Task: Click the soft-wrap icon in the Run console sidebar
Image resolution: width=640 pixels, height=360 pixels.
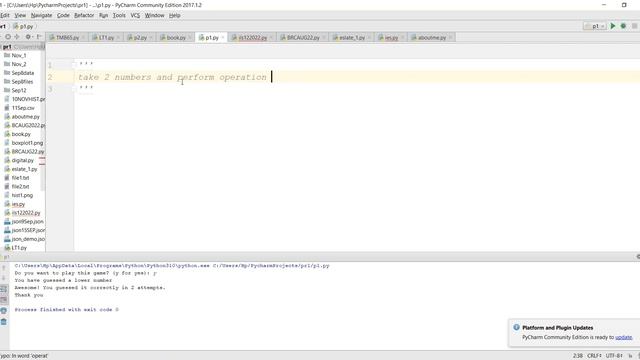Action: coord(4,289)
